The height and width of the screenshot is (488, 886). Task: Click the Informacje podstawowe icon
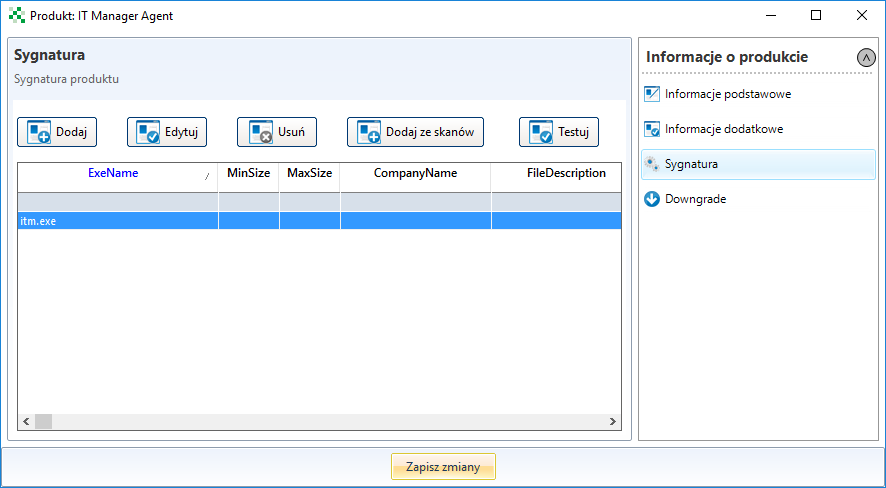coord(652,94)
